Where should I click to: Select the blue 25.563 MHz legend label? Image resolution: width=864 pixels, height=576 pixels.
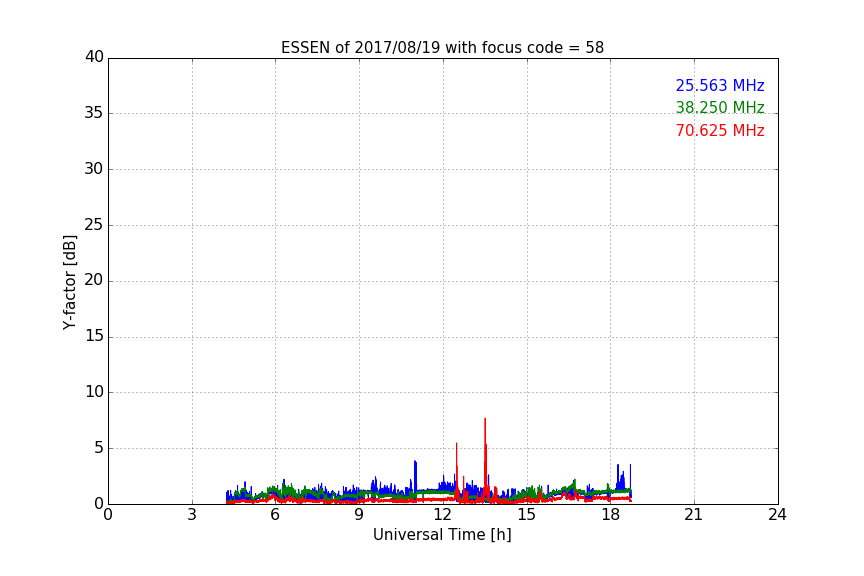(720, 85)
